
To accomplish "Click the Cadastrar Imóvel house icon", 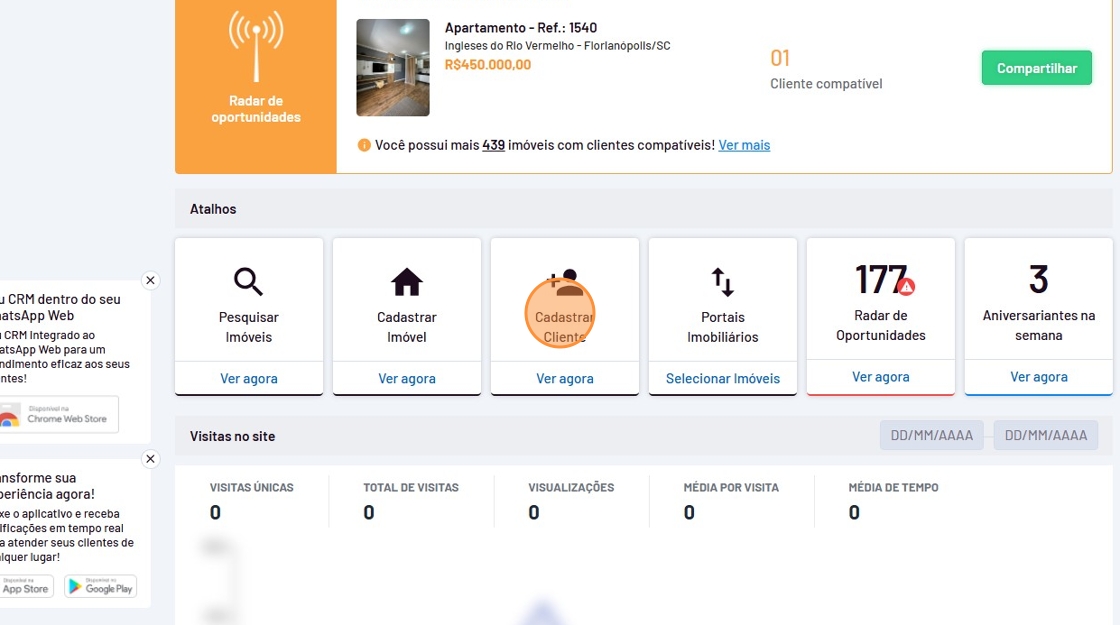I will (x=406, y=283).
